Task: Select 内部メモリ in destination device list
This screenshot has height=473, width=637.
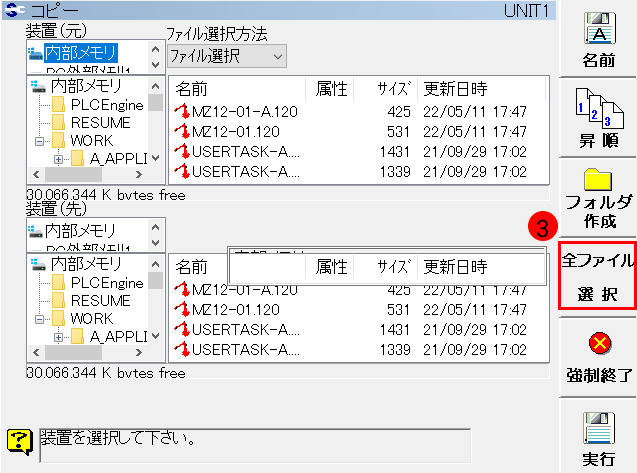Action: 80,231
